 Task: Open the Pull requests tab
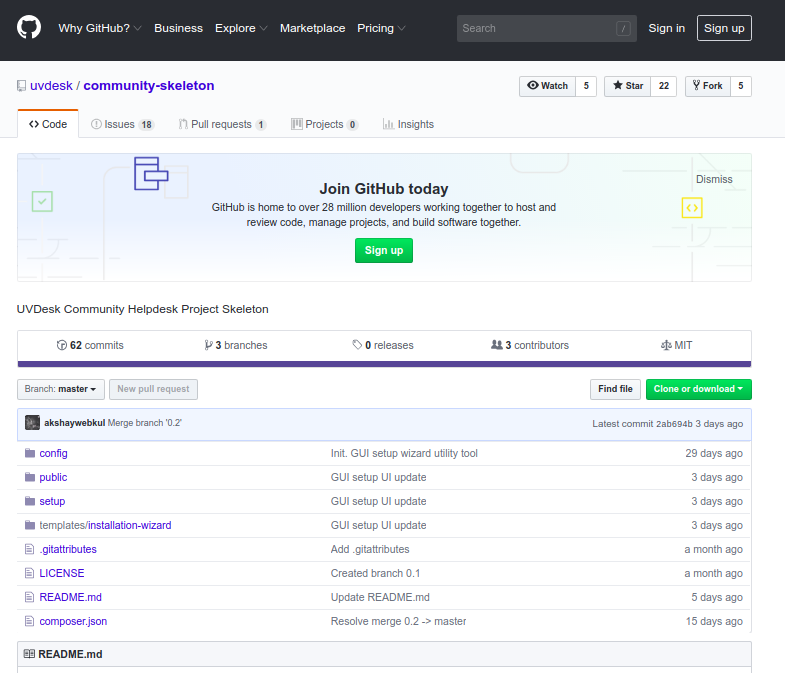tap(222, 124)
